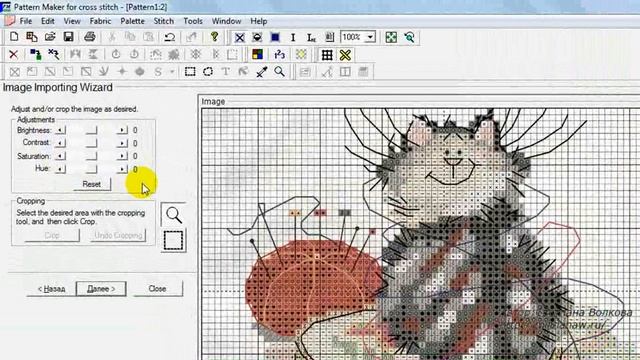
Task: Open the Window menu
Action: click(226, 21)
